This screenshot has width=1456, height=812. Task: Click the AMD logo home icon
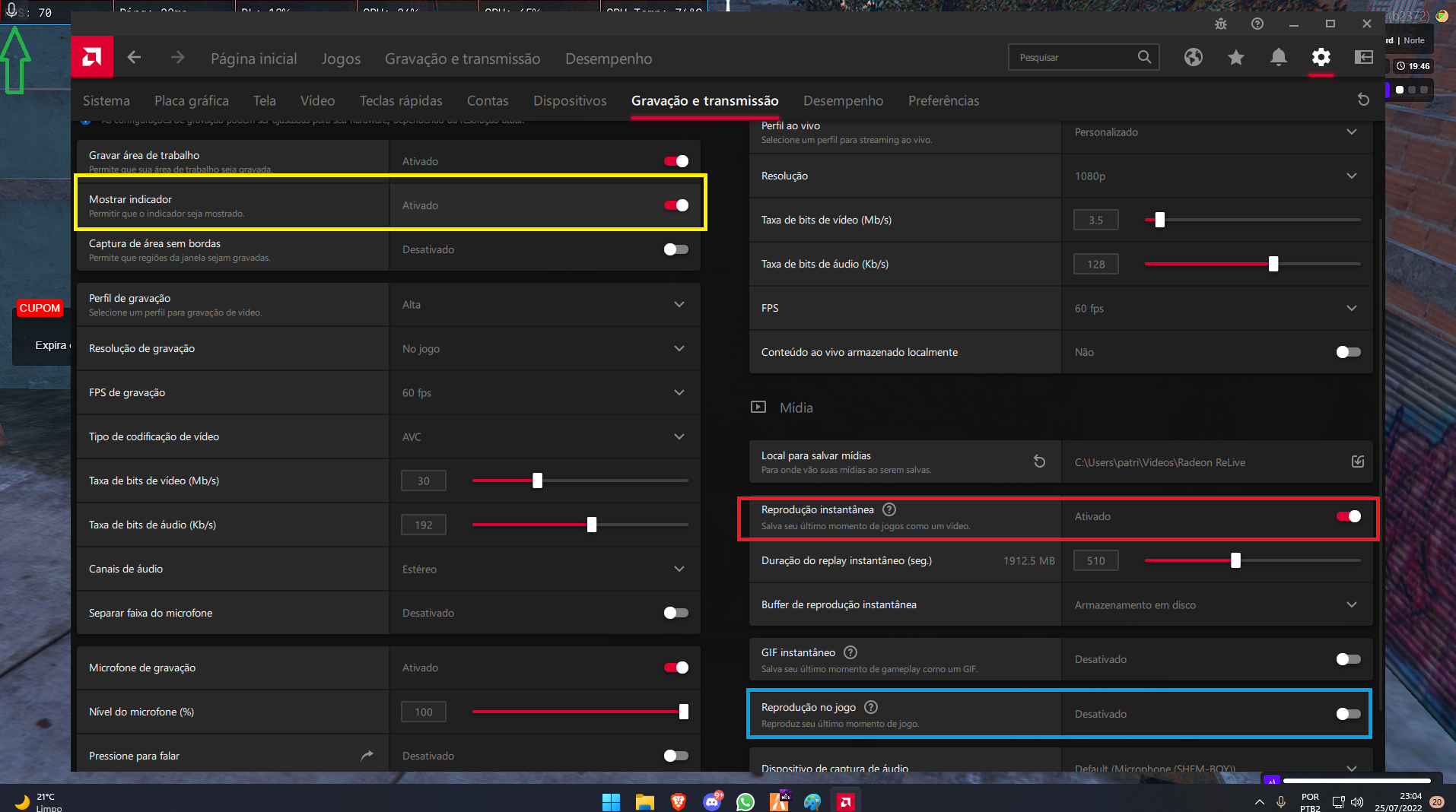coord(92,57)
